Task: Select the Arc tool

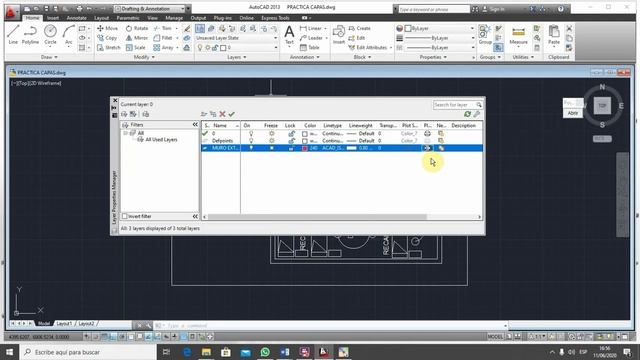Action: point(69,35)
